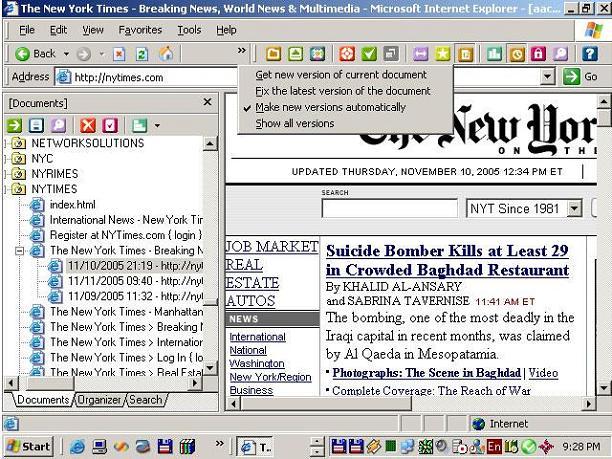Open the 'Photographs: The Scene in Baghdad' link
Image resolution: width=612 pixels, height=459 pixels.
click(427, 373)
